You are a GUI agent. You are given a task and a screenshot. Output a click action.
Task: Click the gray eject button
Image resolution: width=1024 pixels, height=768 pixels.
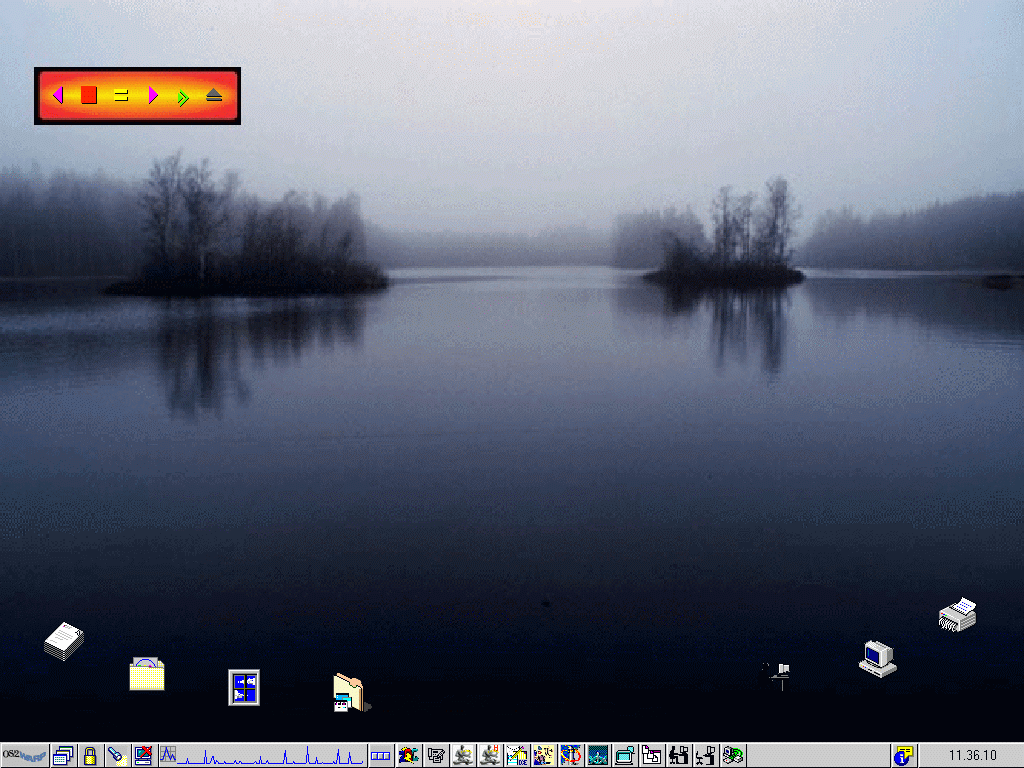point(213,96)
